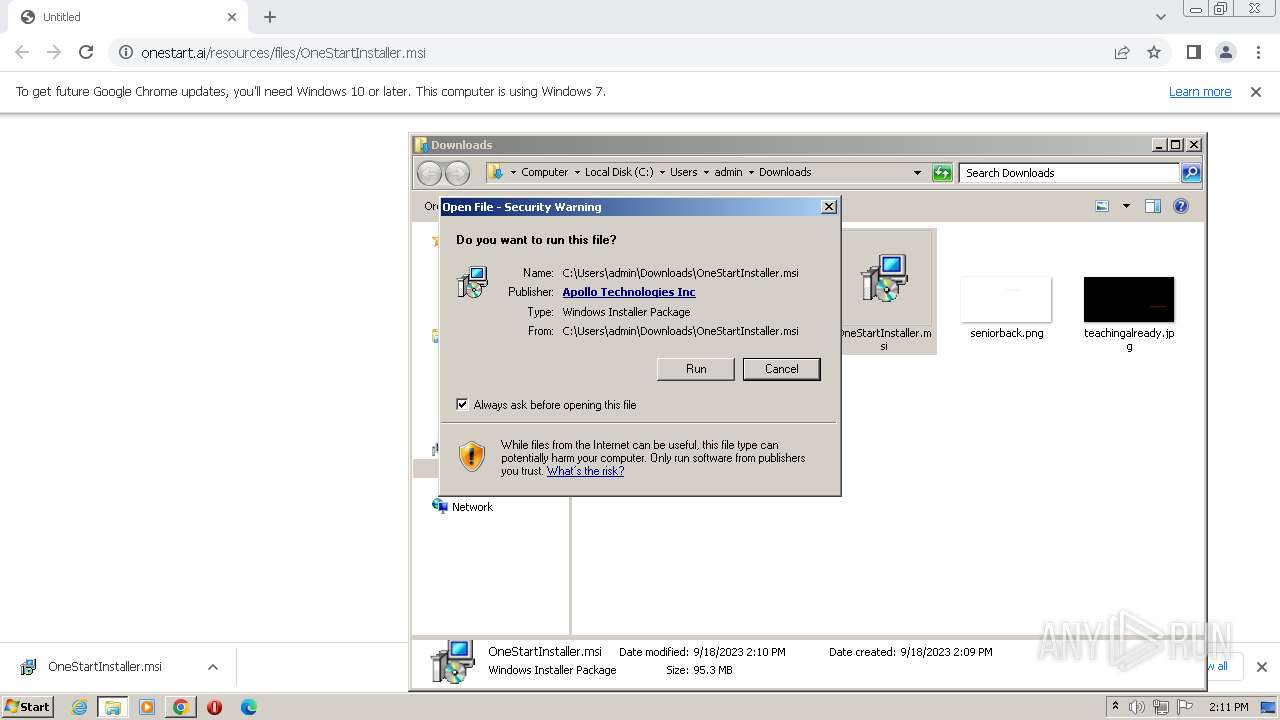Click Users breadcrumb segment
The height and width of the screenshot is (720, 1280).
683,172
